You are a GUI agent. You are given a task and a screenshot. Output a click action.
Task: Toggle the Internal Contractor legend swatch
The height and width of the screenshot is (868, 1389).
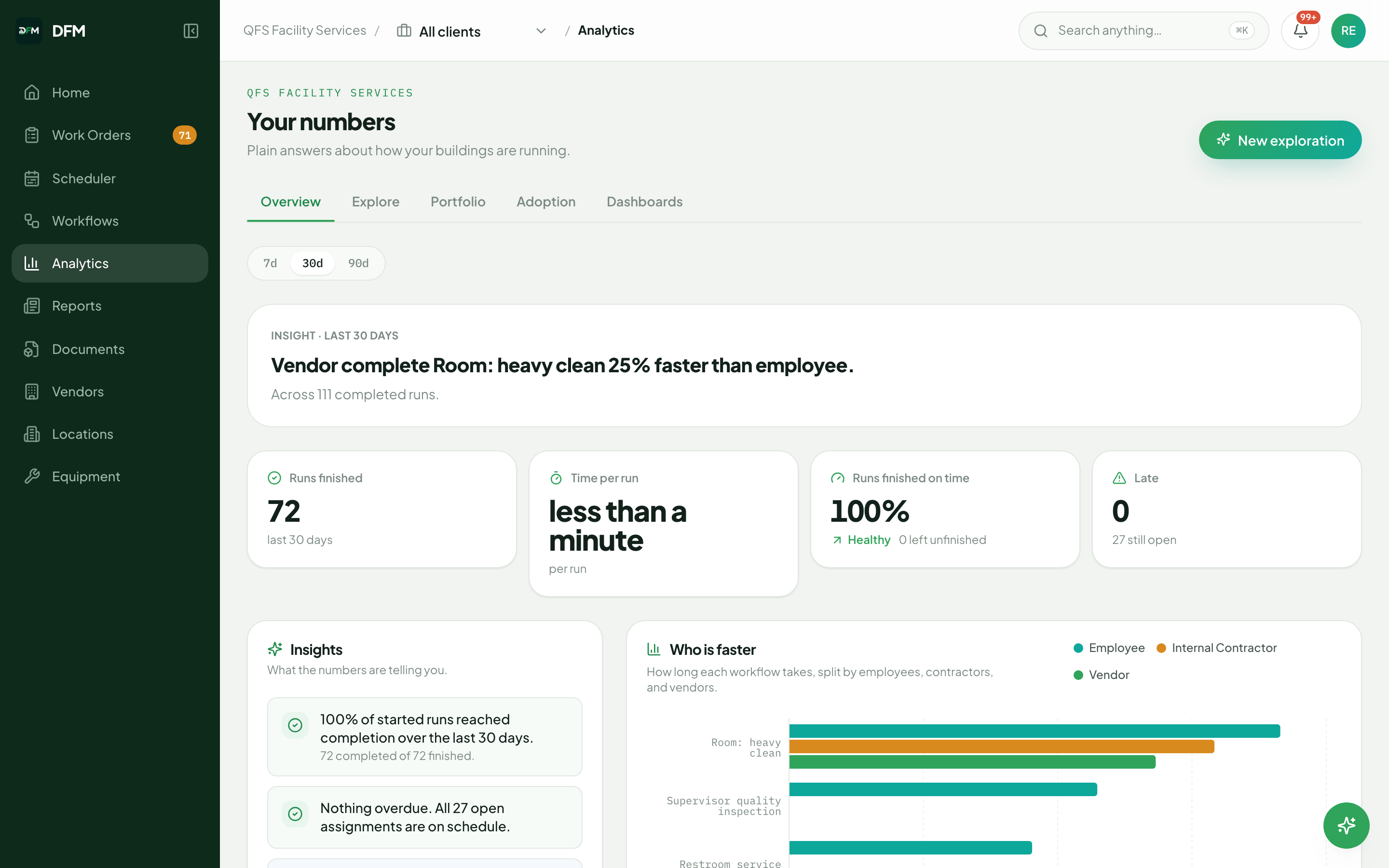(1161, 648)
